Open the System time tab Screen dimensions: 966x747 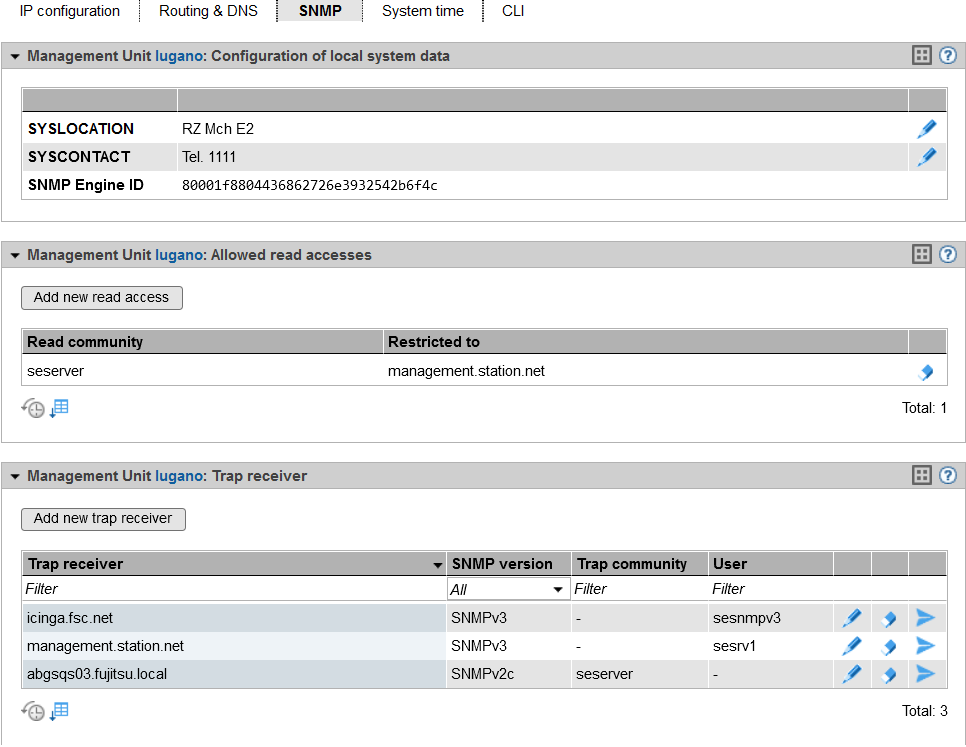(422, 12)
